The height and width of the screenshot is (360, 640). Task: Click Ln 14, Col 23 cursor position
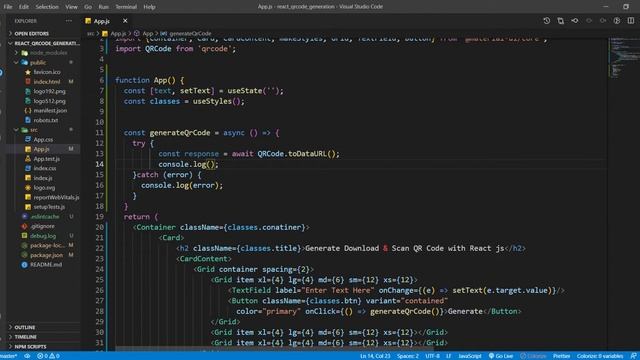(x=375, y=356)
